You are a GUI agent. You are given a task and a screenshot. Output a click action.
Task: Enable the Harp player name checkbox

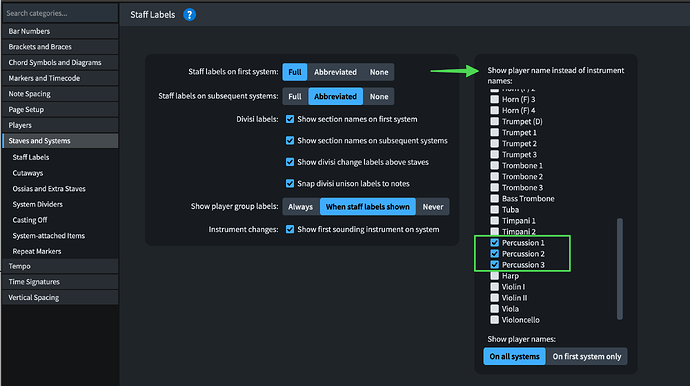pyautogui.click(x=495, y=276)
